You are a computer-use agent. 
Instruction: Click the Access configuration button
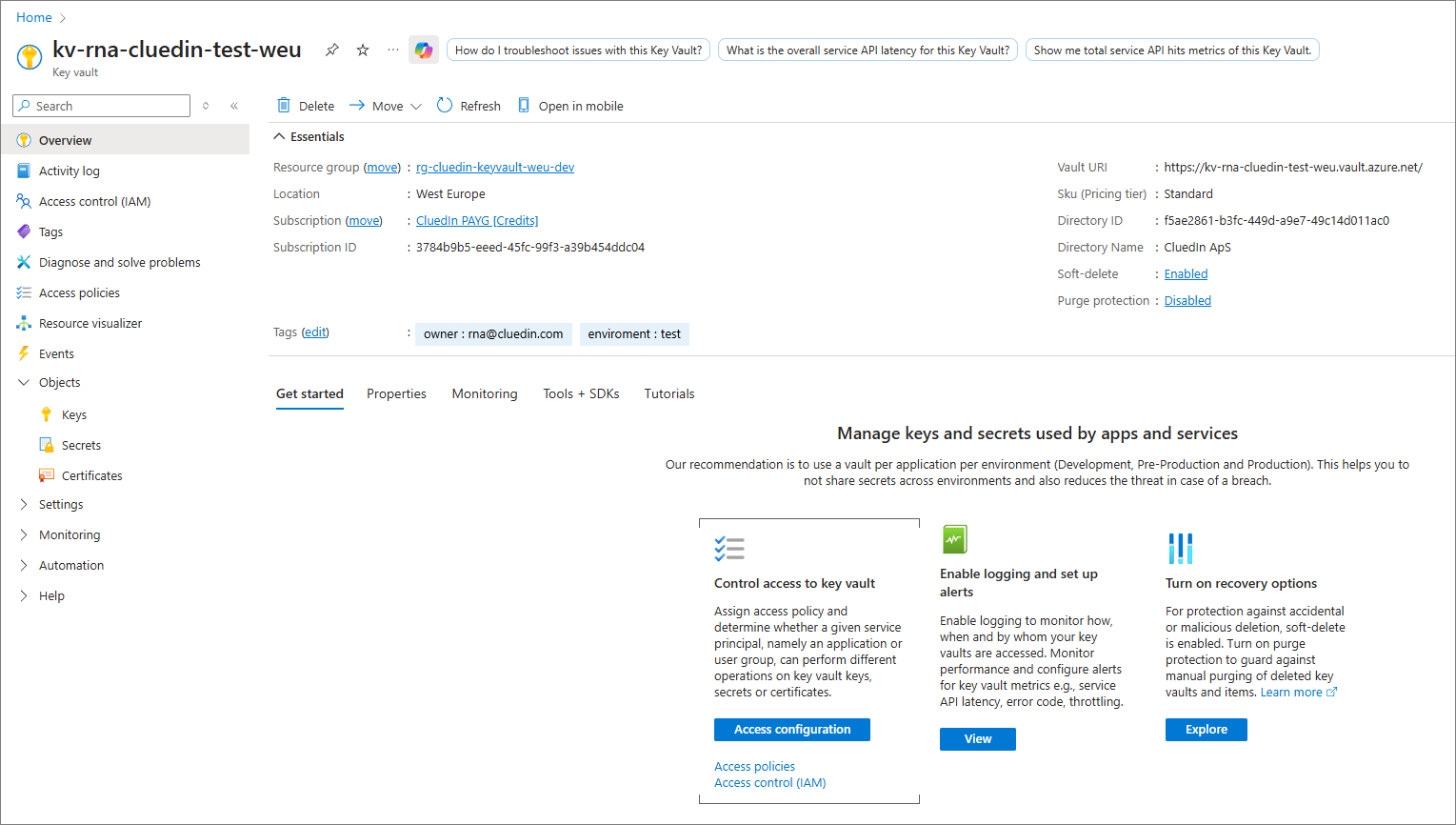coord(791,729)
